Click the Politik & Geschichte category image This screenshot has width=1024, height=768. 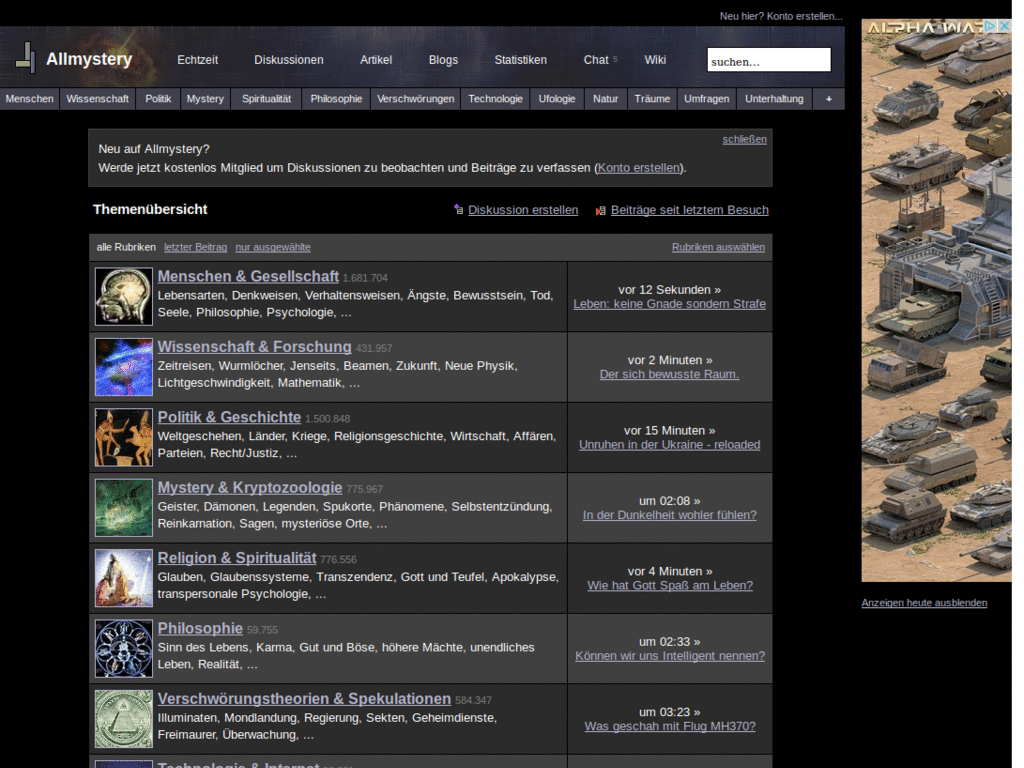pos(124,437)
